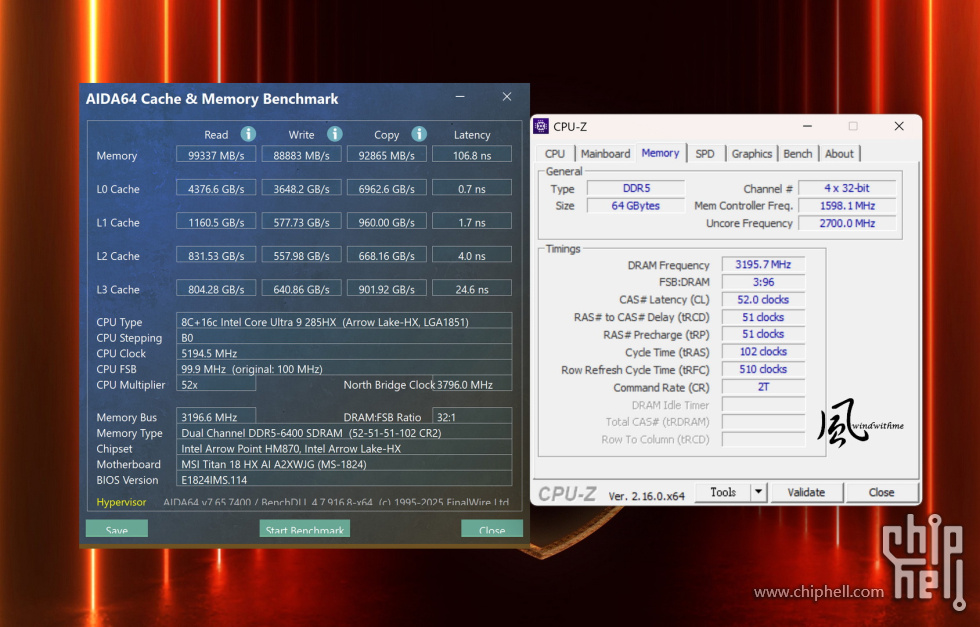The image size is (980, 627).
Task: Click the Memory Type field DDR5-6400 SDRAM
Action: pyautogui.click(x=344, y=433)
